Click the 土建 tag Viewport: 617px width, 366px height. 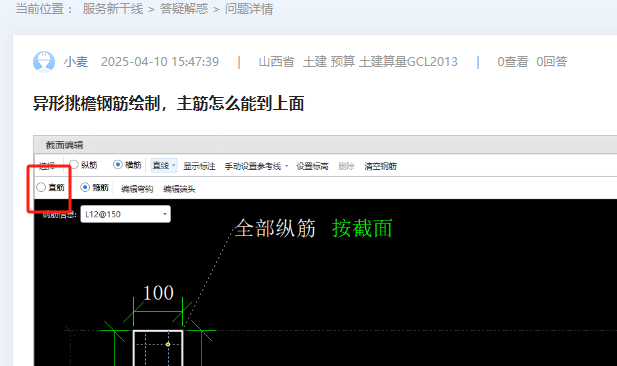point(315,62)
